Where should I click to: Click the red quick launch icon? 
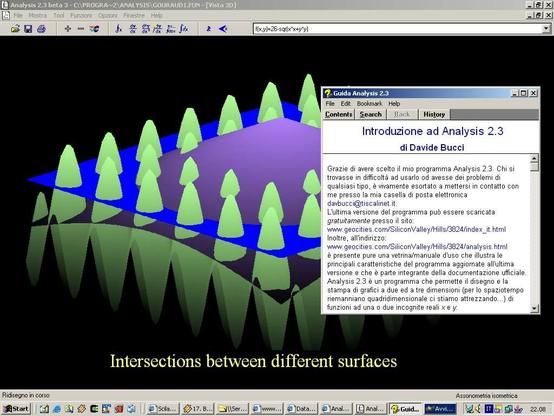pyautogui.click(x=119, y=409)
